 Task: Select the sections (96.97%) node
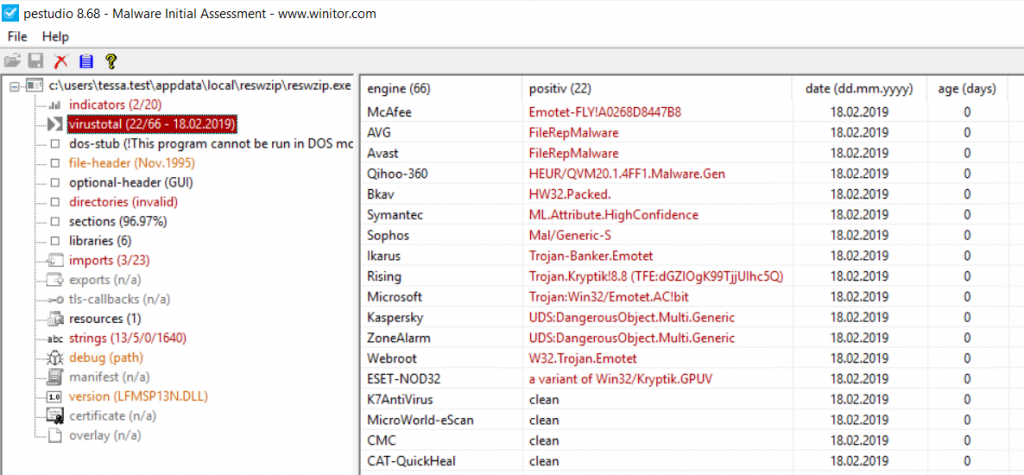click(118, 221)
